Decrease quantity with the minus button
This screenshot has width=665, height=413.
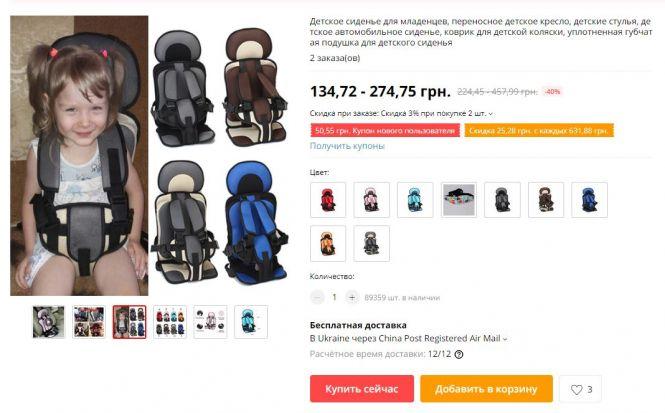coord(317,297)
